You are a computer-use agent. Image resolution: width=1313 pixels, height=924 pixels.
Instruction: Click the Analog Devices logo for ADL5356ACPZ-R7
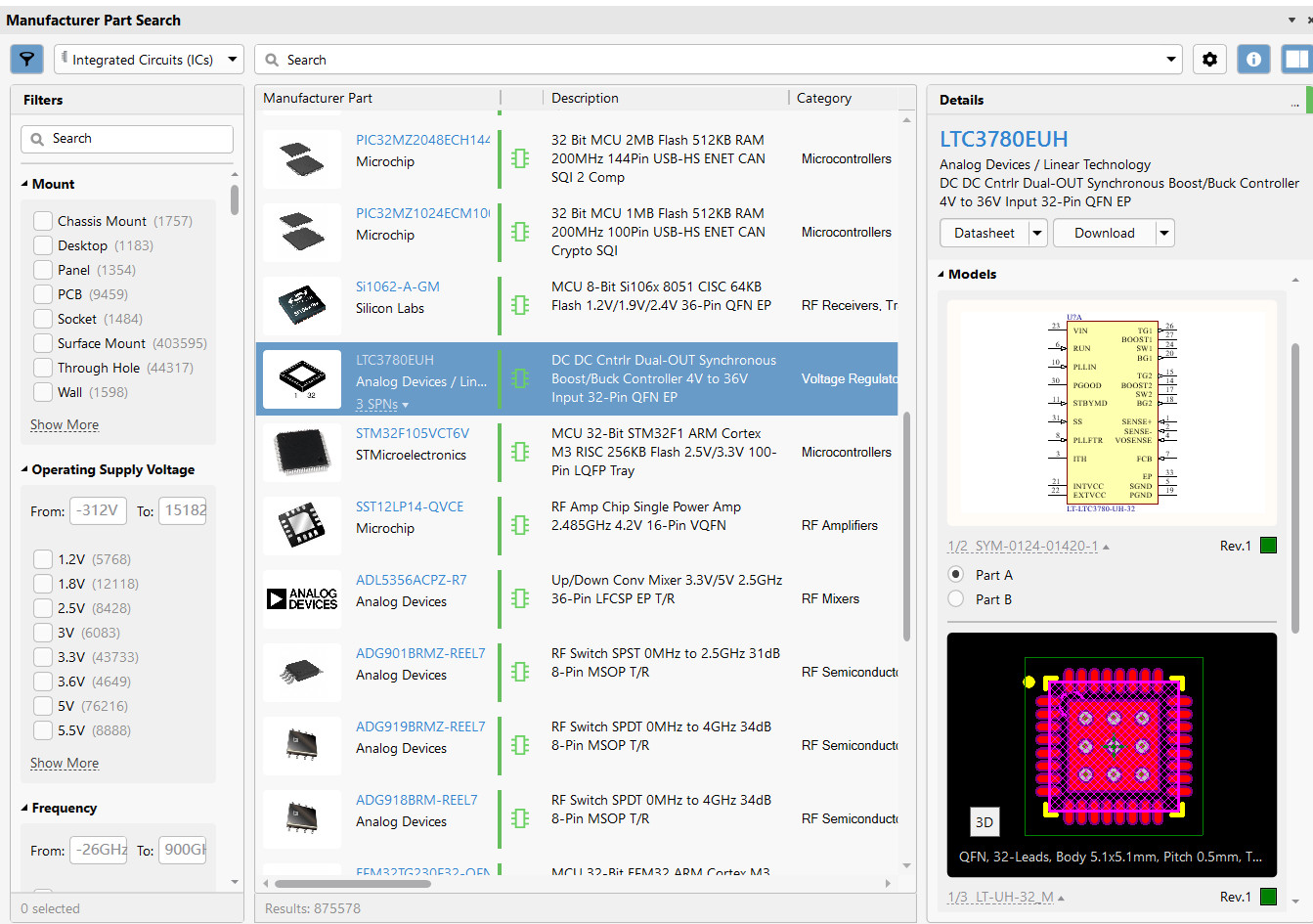[302, 598]
